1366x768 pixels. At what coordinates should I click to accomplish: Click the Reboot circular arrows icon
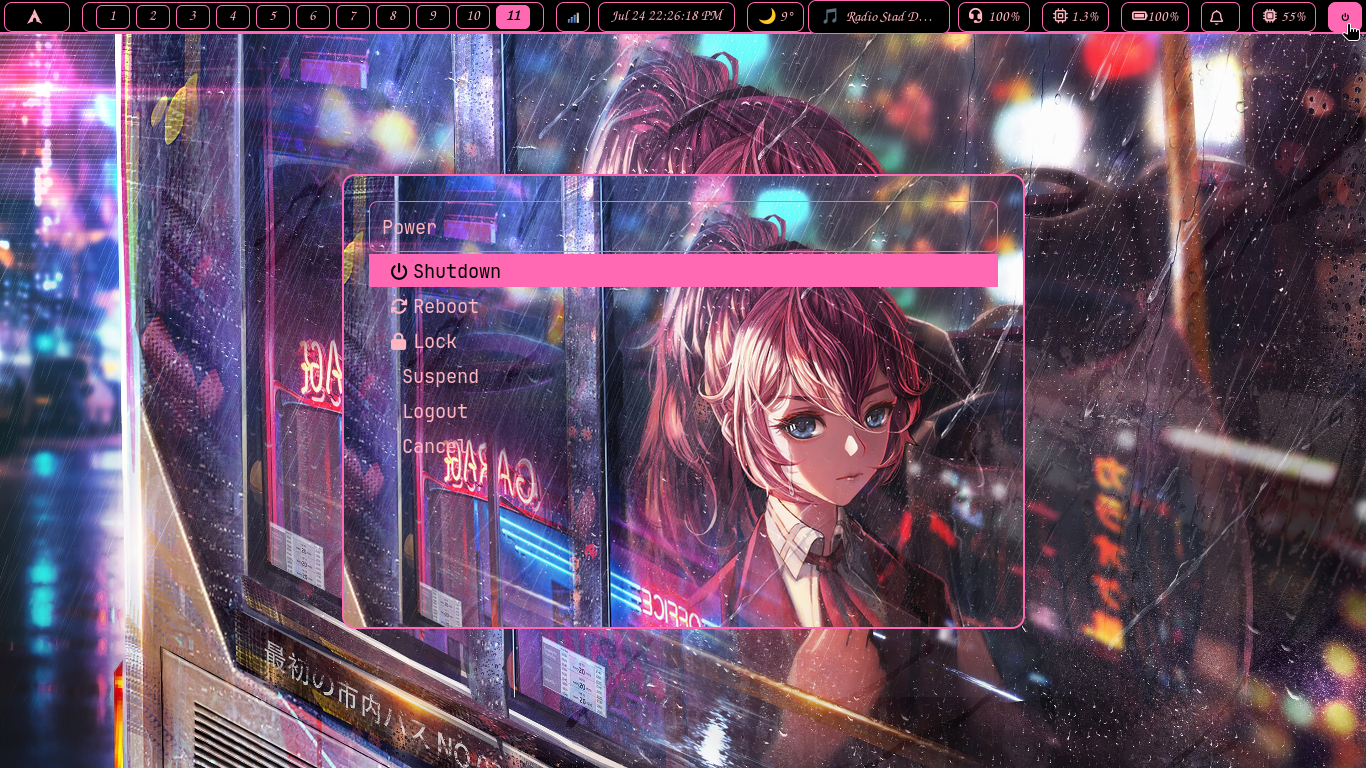point(399,306)
